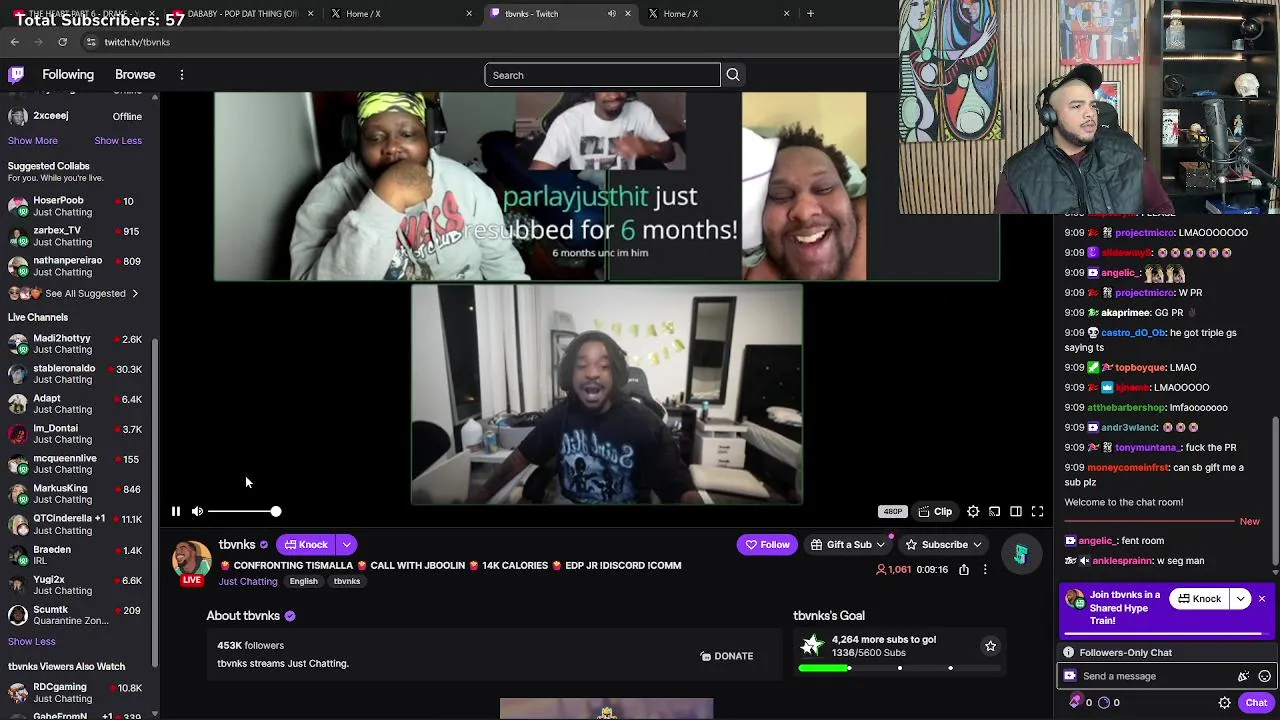
Task: Star the tbvnks sub goal
Action: point(990,646)
